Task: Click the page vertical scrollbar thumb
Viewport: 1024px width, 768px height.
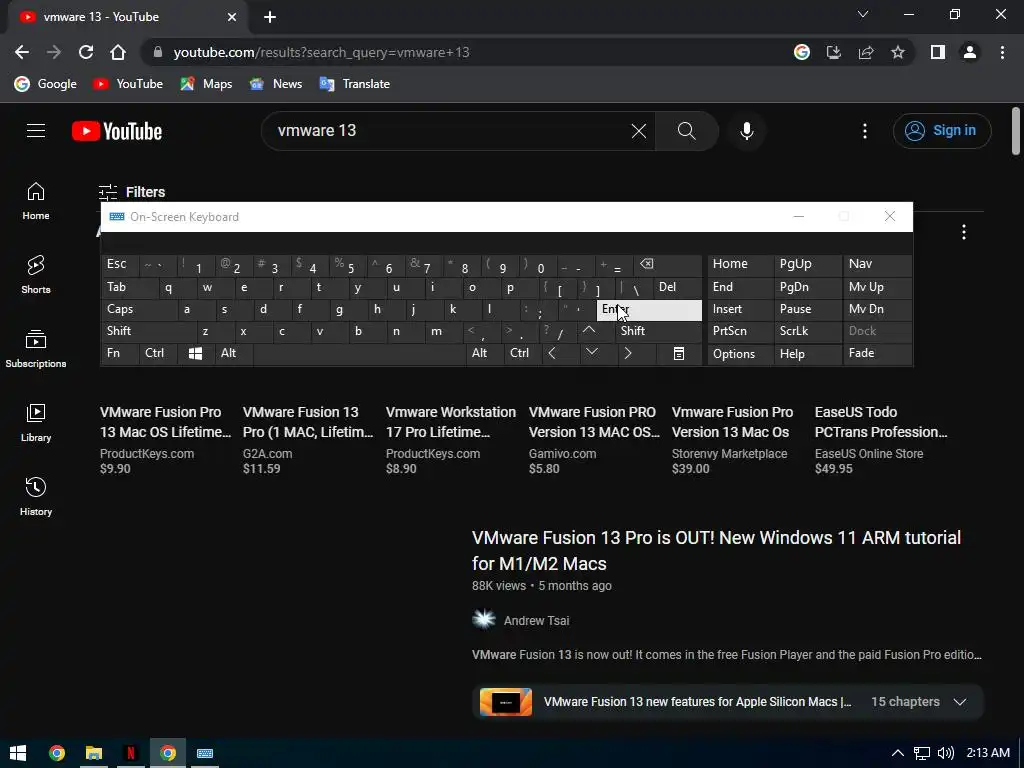Action: coord(1016,131)
